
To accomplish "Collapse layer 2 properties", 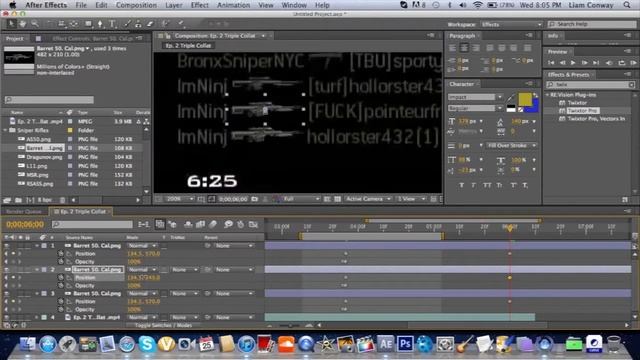I will coord(37,269).
